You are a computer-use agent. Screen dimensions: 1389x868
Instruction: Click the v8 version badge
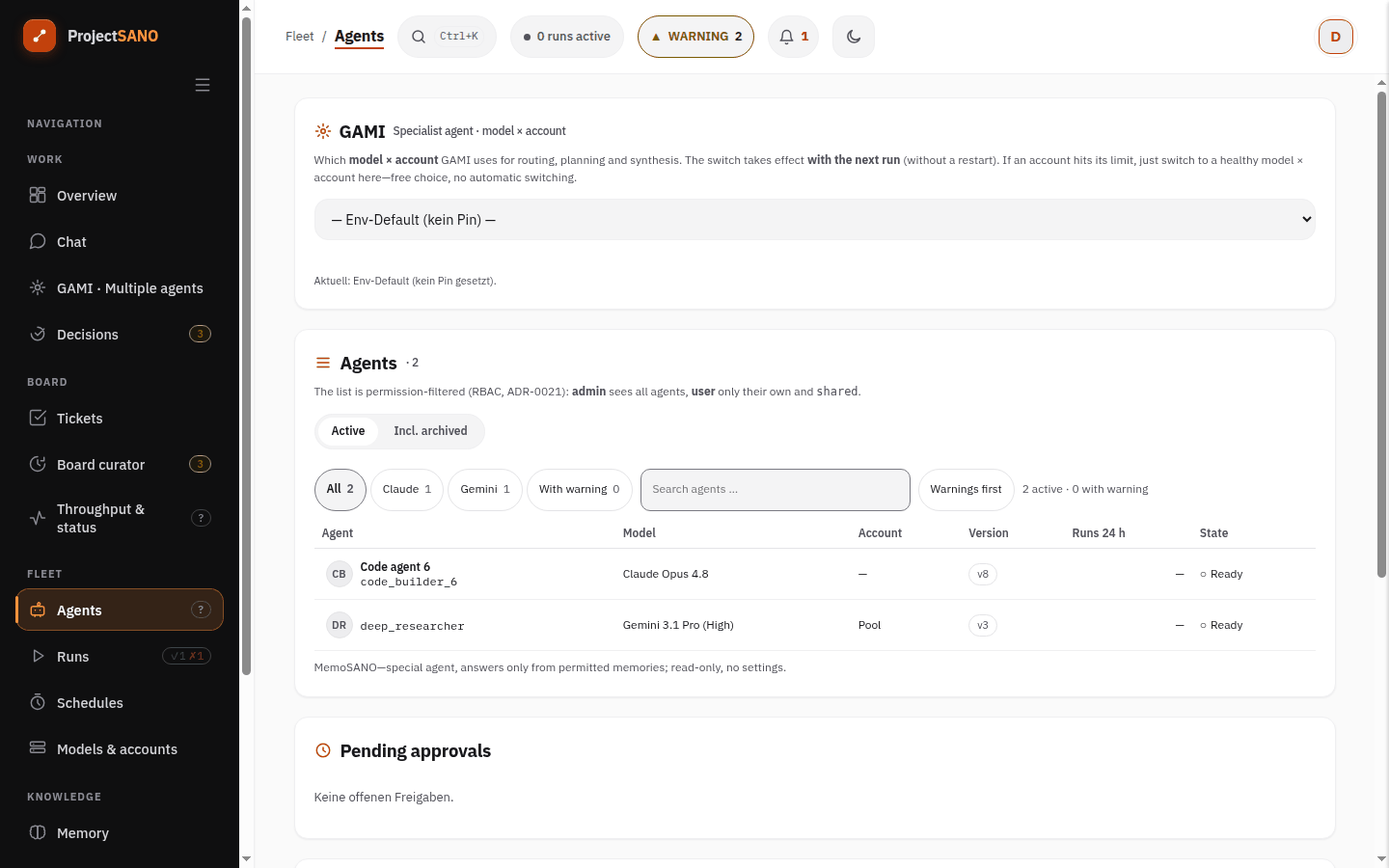[983, 574]
